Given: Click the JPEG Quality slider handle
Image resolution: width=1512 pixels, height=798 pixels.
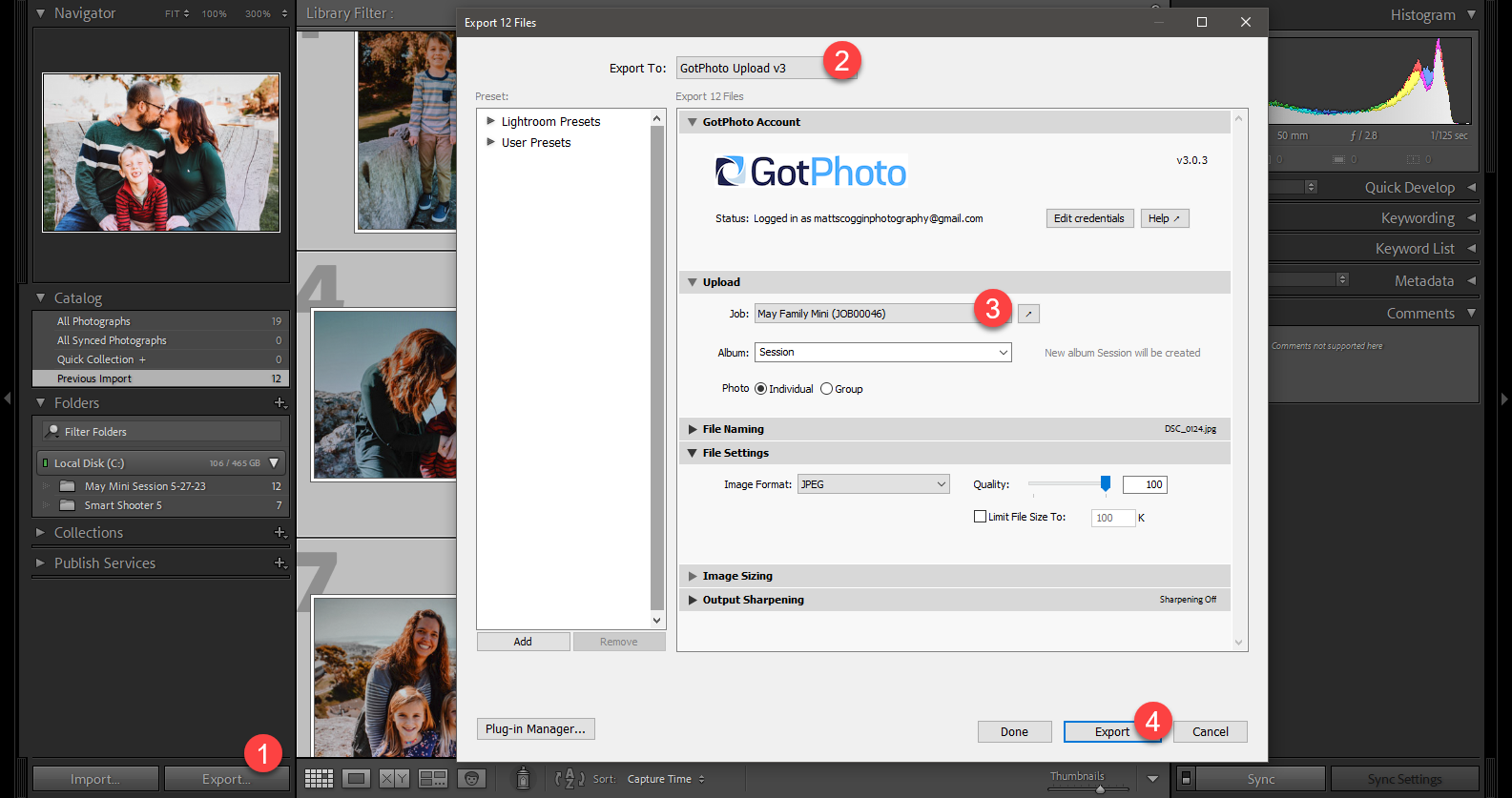Looking at the screenshot, I should 1106,484.
